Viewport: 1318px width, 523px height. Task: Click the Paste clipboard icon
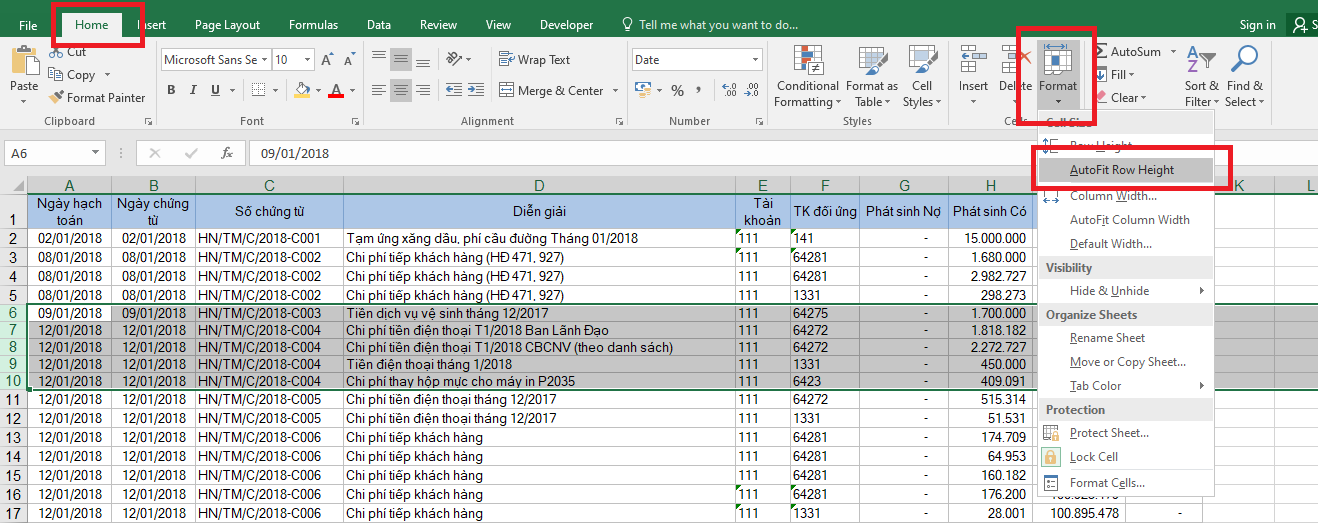(23, 62)
